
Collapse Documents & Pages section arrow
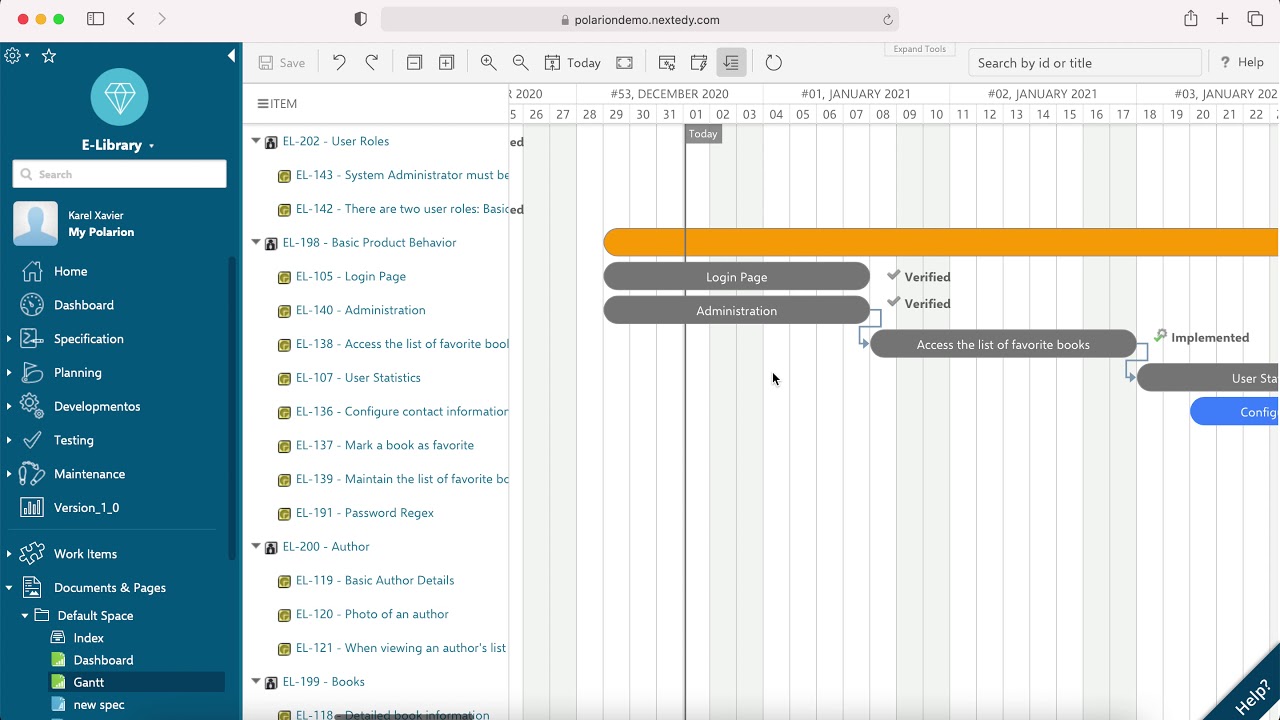[x=9, y=588]
